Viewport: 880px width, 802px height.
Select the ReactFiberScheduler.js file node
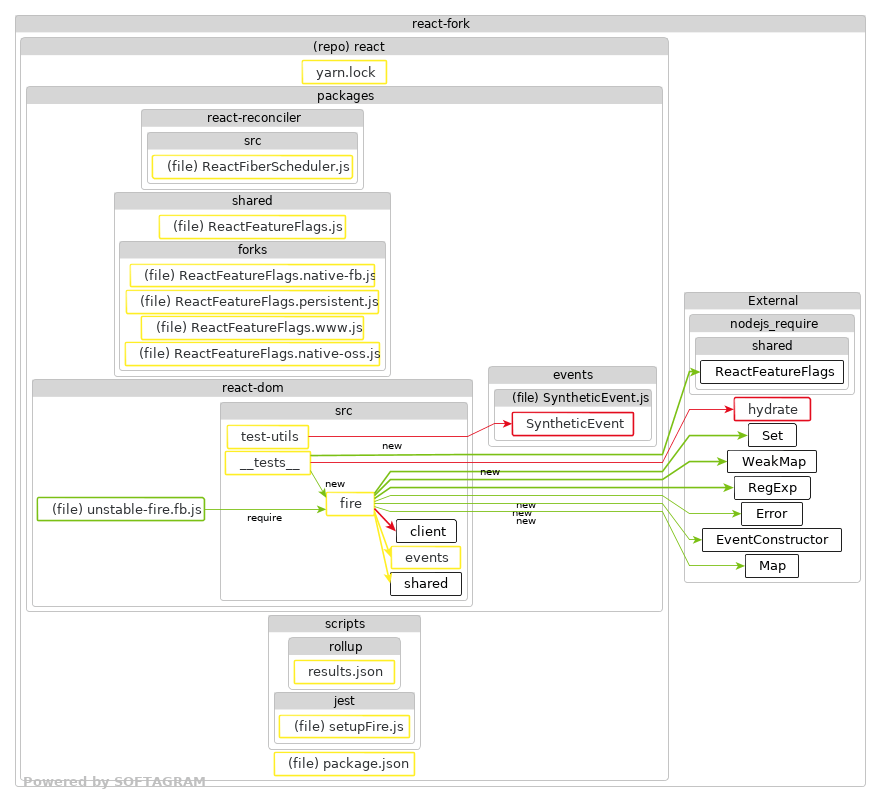pos(253,166)
